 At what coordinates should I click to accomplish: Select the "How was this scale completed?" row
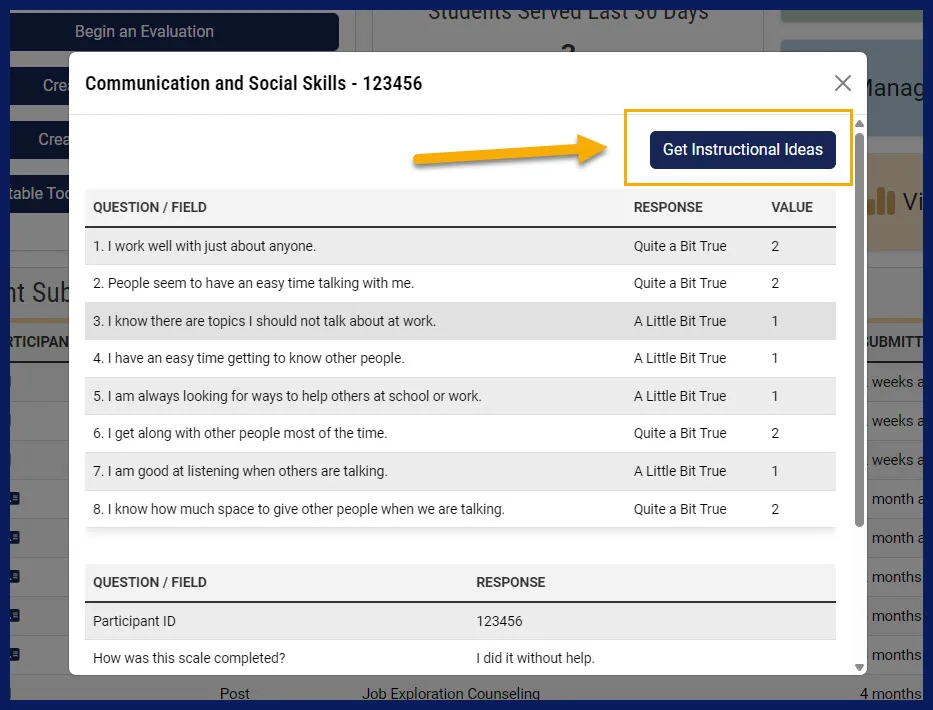(189, 658)
